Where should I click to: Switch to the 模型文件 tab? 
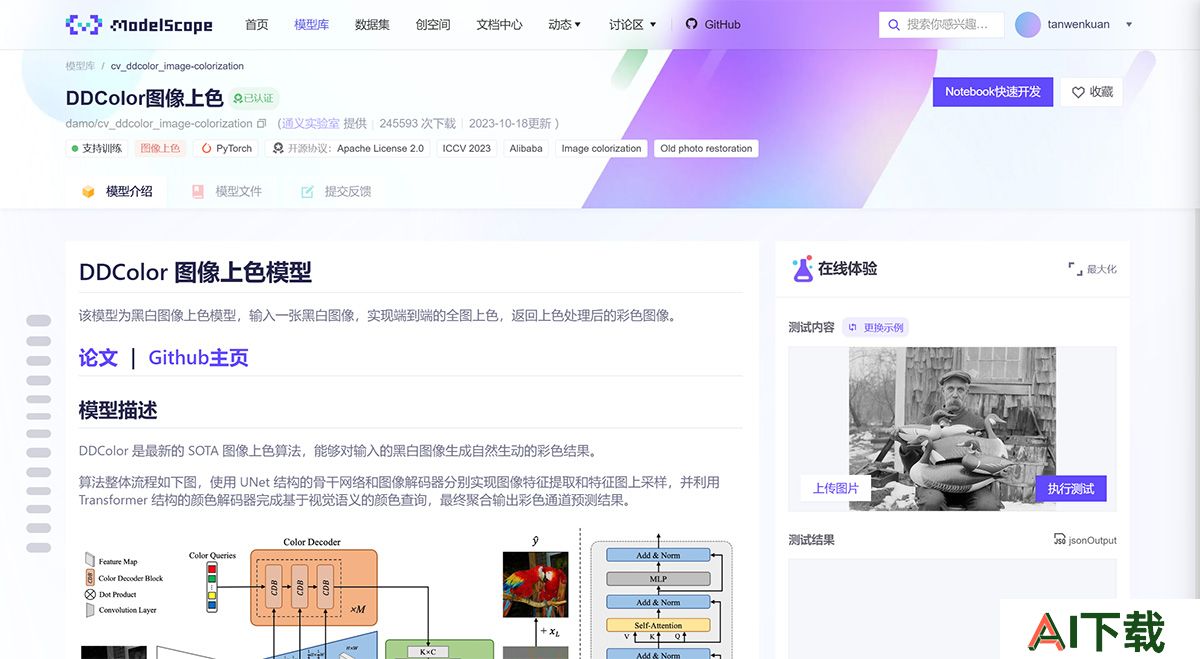pos(227,191)
